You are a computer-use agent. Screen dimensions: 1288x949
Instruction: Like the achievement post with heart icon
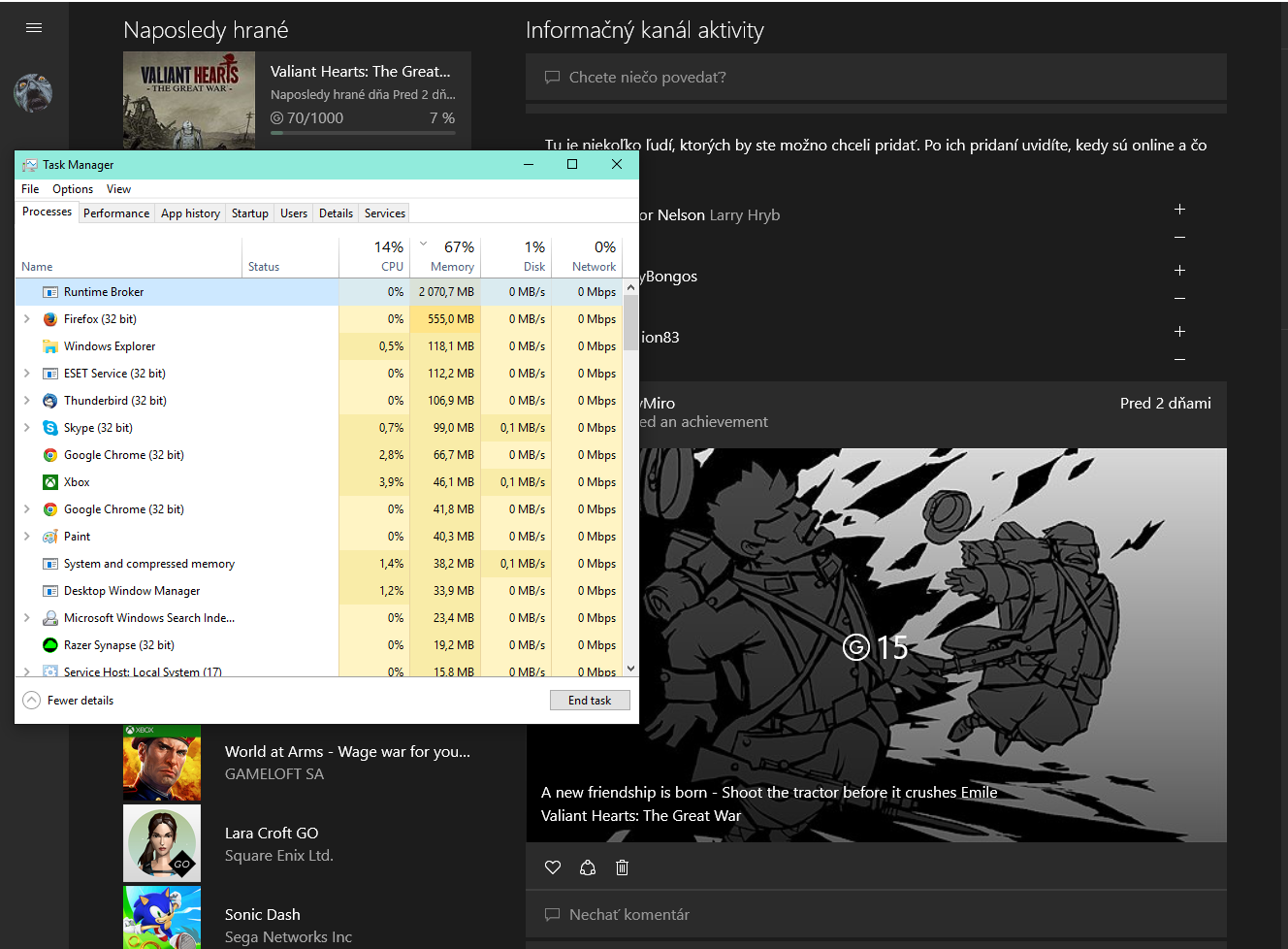(x=553, y=867)
